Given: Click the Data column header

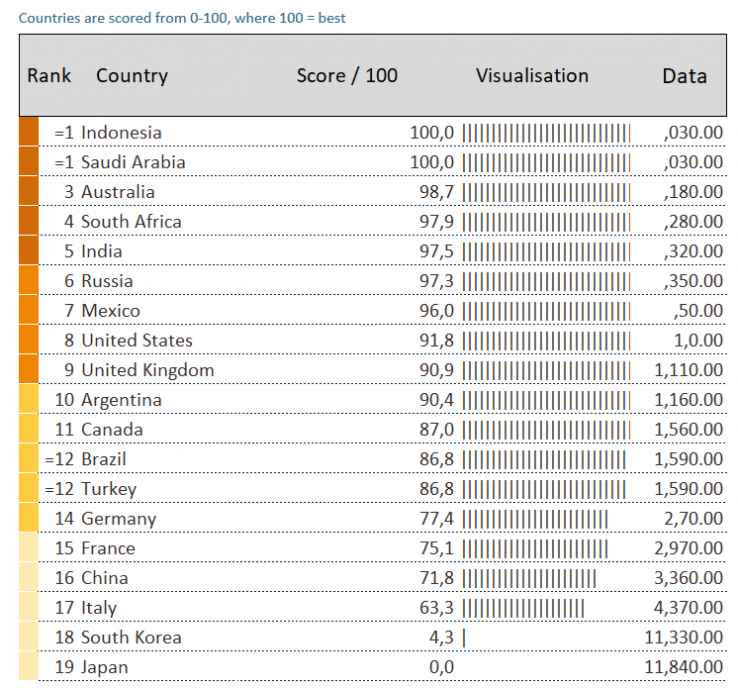Looking at the screenshot, I should [684, 76].
